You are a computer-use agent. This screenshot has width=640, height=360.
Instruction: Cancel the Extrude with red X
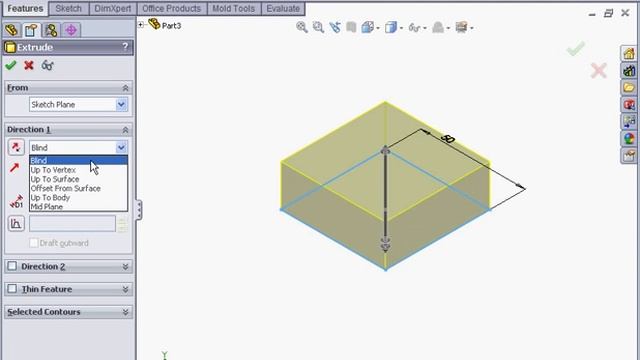pos(29,65)
